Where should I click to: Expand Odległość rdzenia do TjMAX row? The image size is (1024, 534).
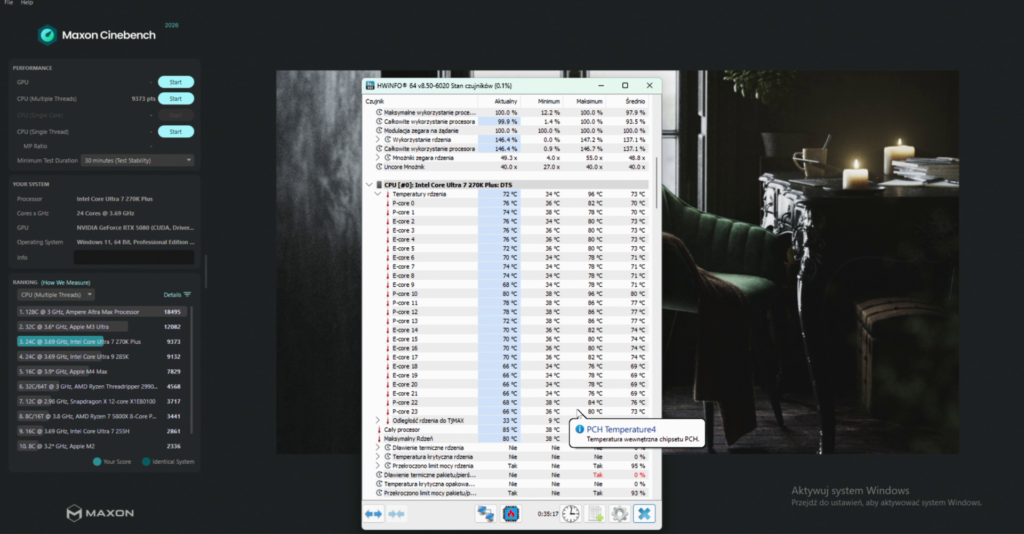pos(377,421)
